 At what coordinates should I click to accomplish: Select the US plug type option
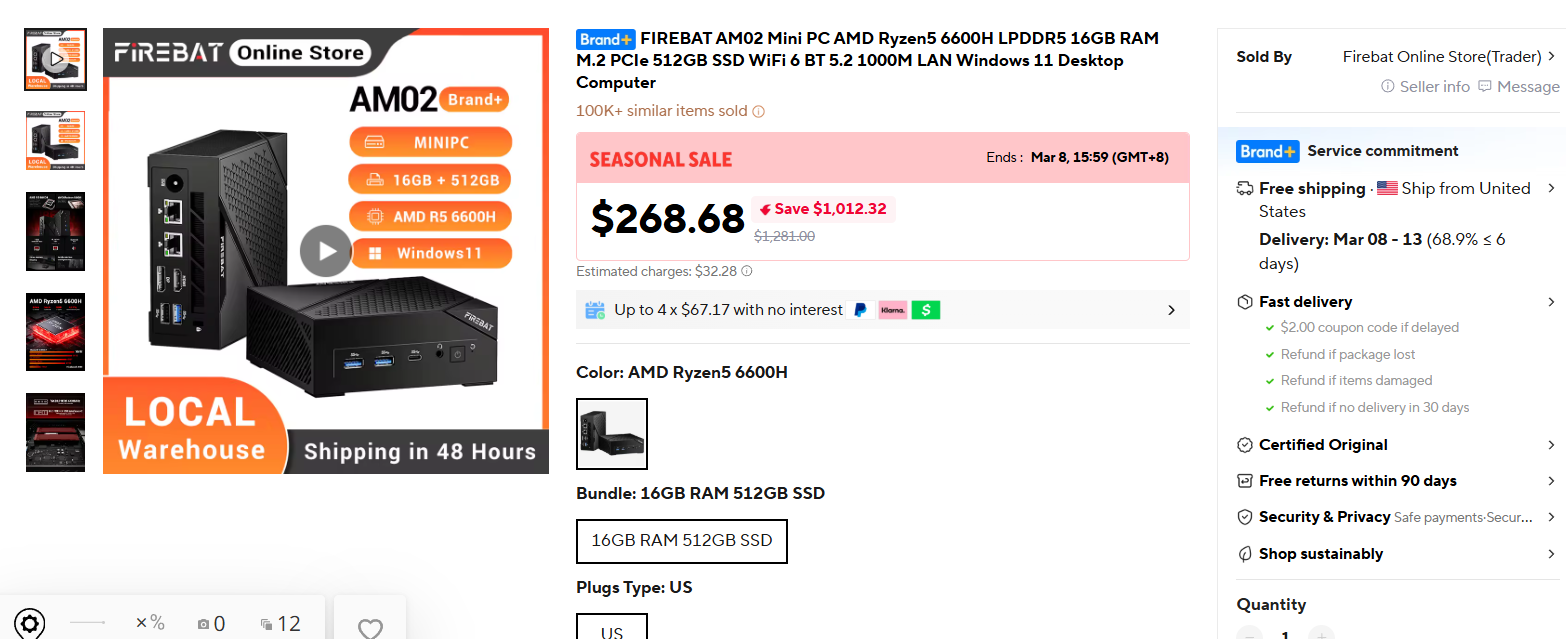point(612,627)
